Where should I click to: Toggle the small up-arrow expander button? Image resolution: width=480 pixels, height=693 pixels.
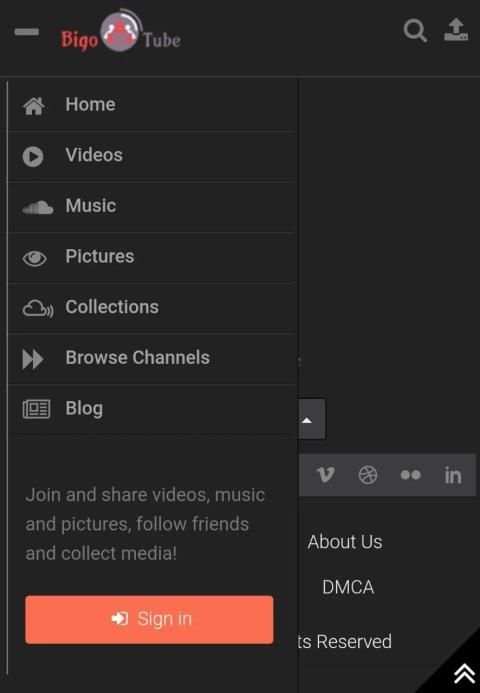312,419
